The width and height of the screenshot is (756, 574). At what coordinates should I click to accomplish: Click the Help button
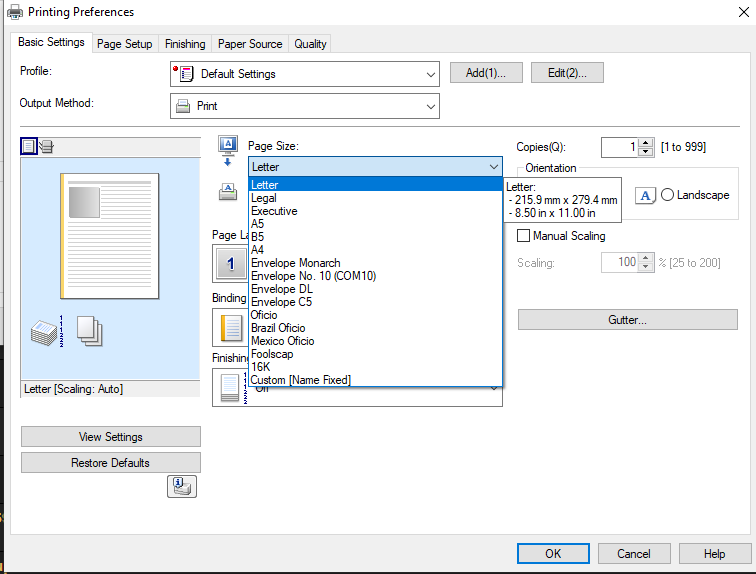(x=715, y=554)
